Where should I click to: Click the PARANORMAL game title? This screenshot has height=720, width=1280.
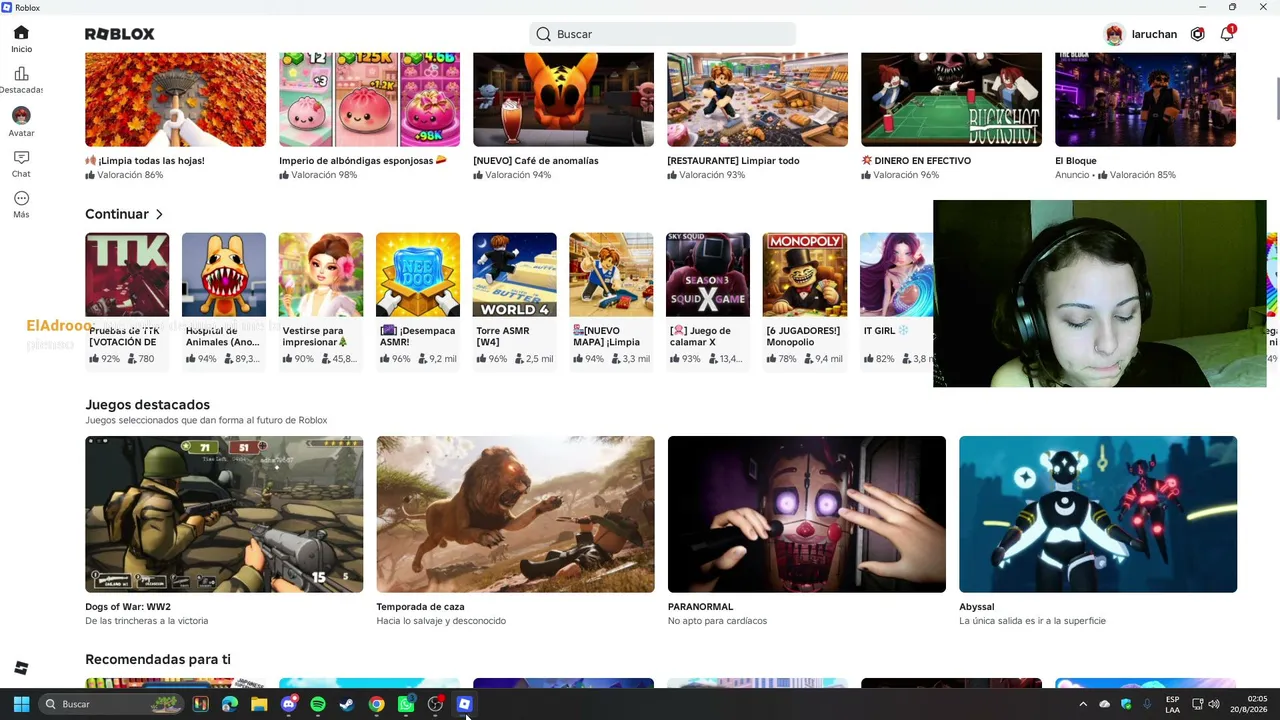700,607
